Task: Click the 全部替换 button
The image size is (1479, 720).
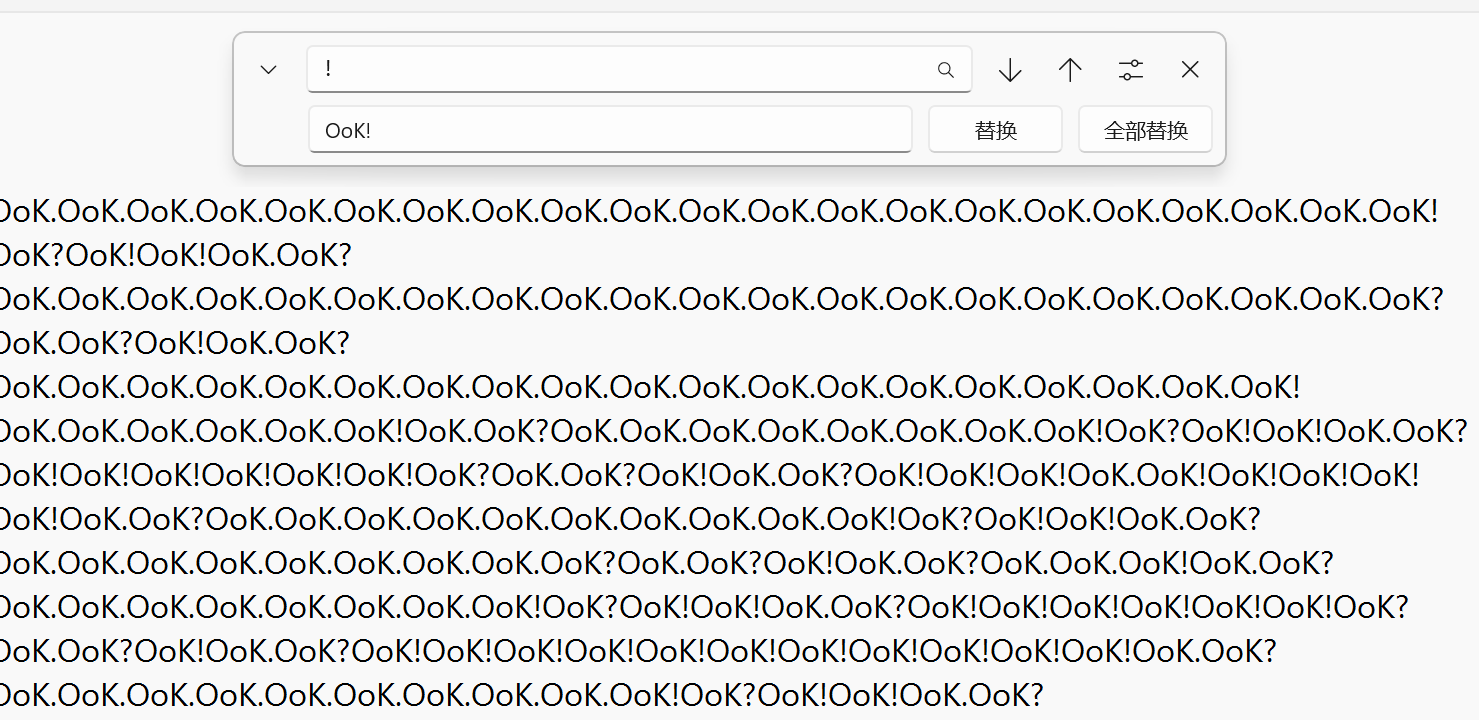Action: (x=1145, y=130)
